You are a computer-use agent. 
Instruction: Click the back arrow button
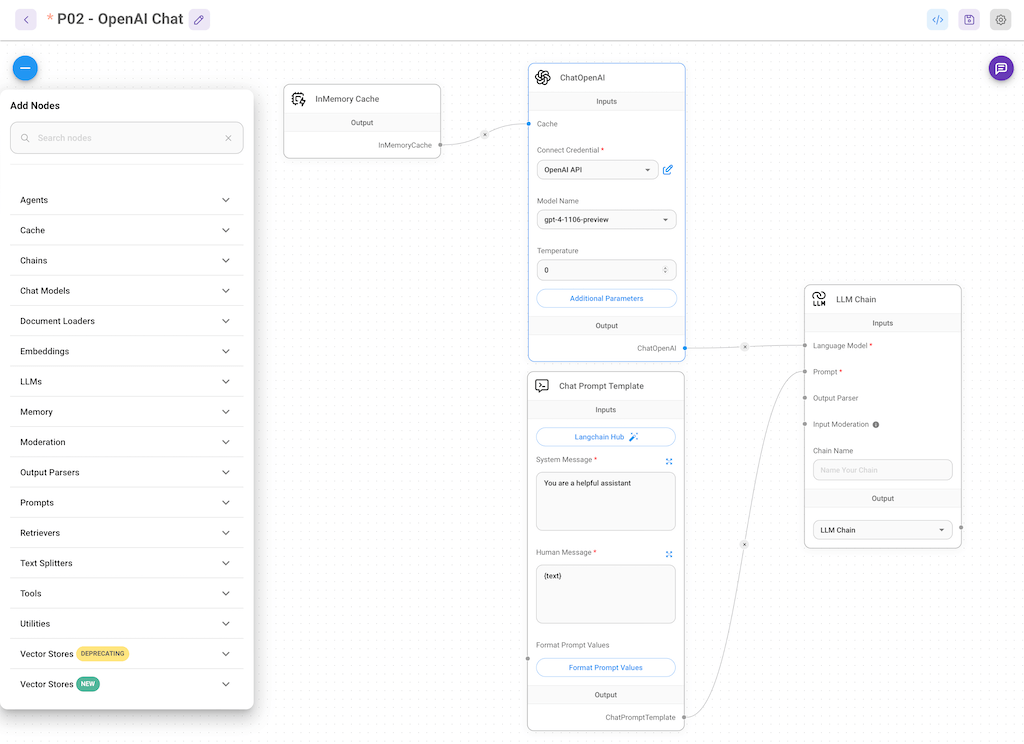[x=26, y=19]
